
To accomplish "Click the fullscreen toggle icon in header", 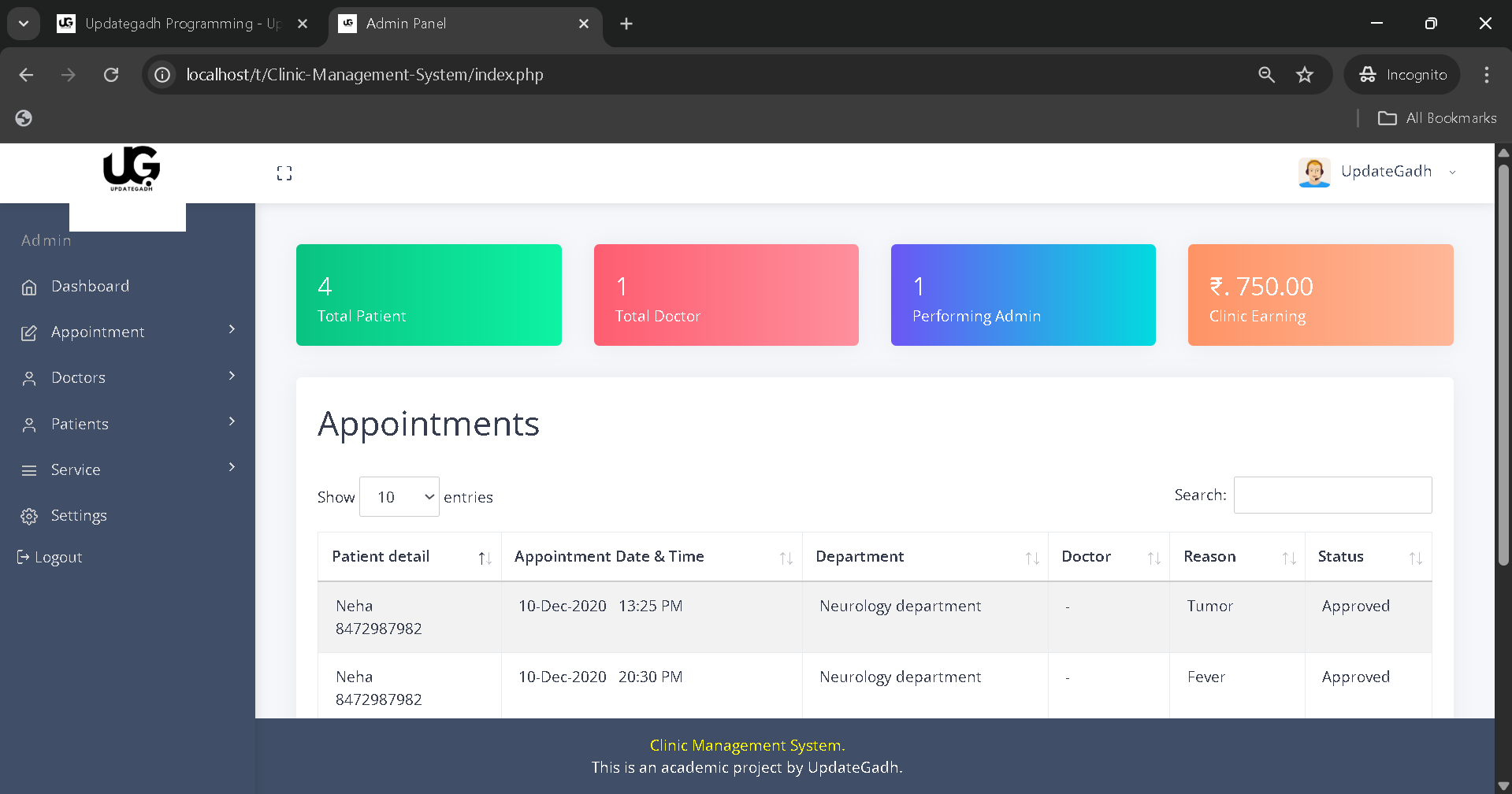I will click(284, 173).
